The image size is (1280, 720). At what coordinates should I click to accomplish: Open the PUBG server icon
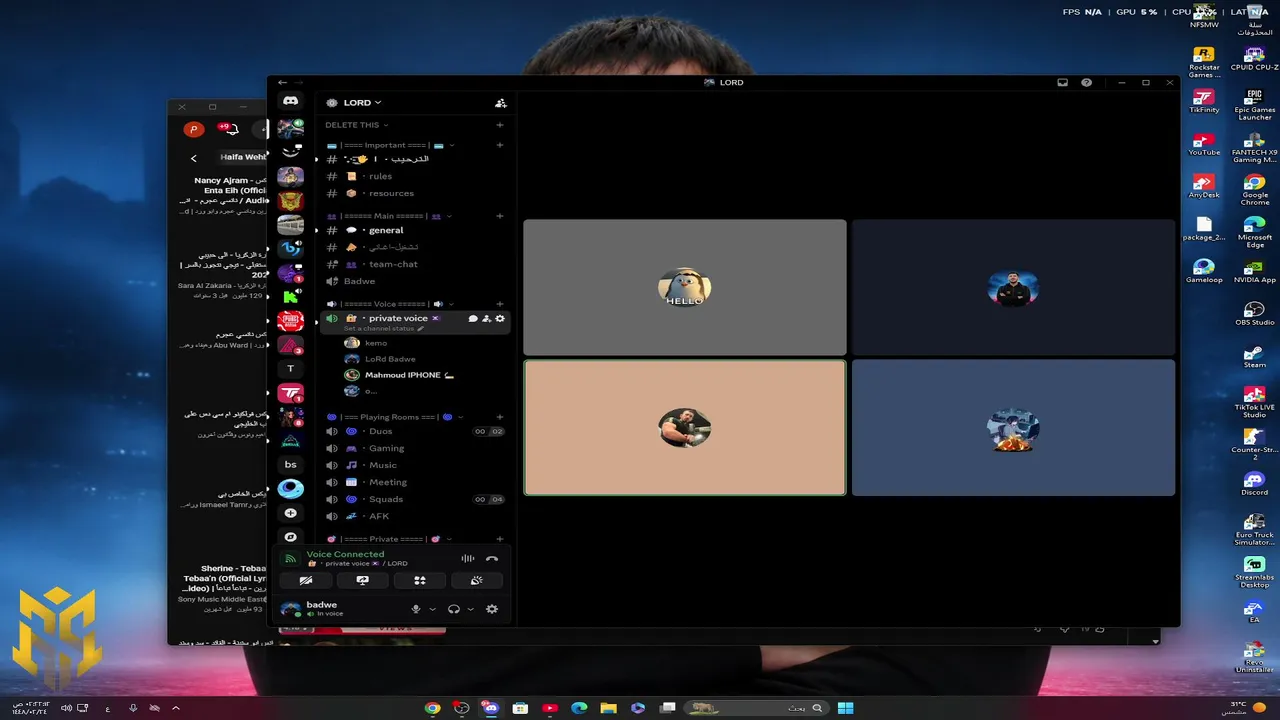(291, 321)
